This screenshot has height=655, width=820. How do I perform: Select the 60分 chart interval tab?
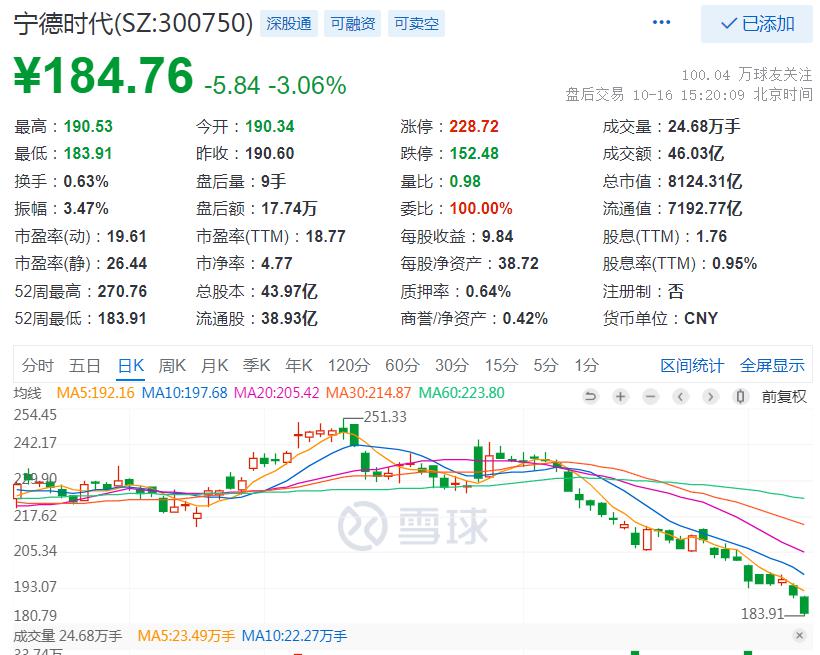(x=401, y=365)
